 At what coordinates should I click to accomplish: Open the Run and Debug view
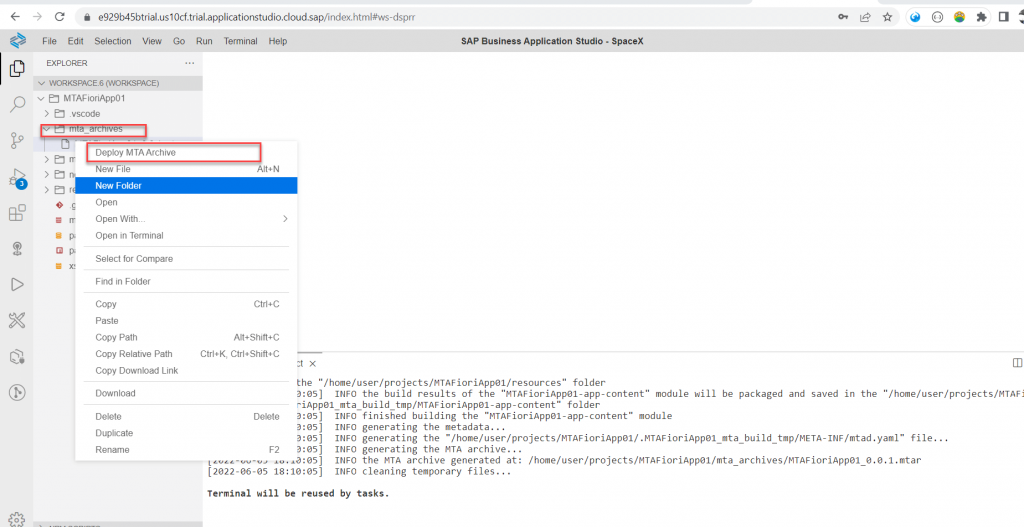(x=18, y=177)
